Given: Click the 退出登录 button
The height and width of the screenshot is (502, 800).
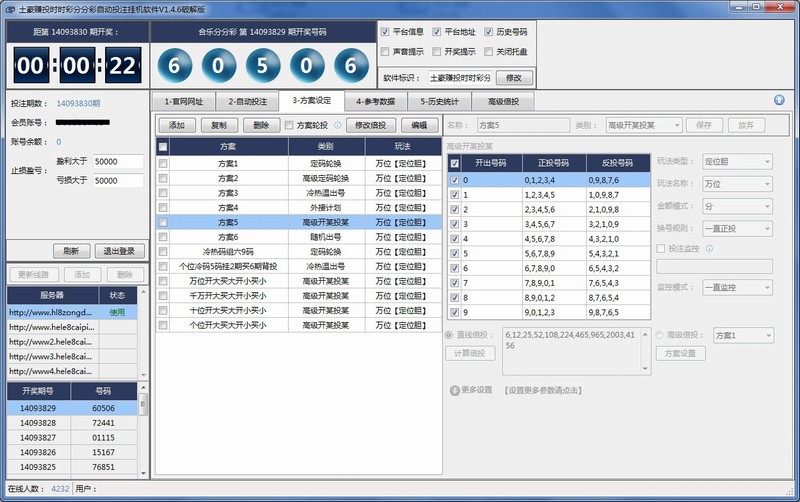Looking at the screenshot, I should (118, 251).
